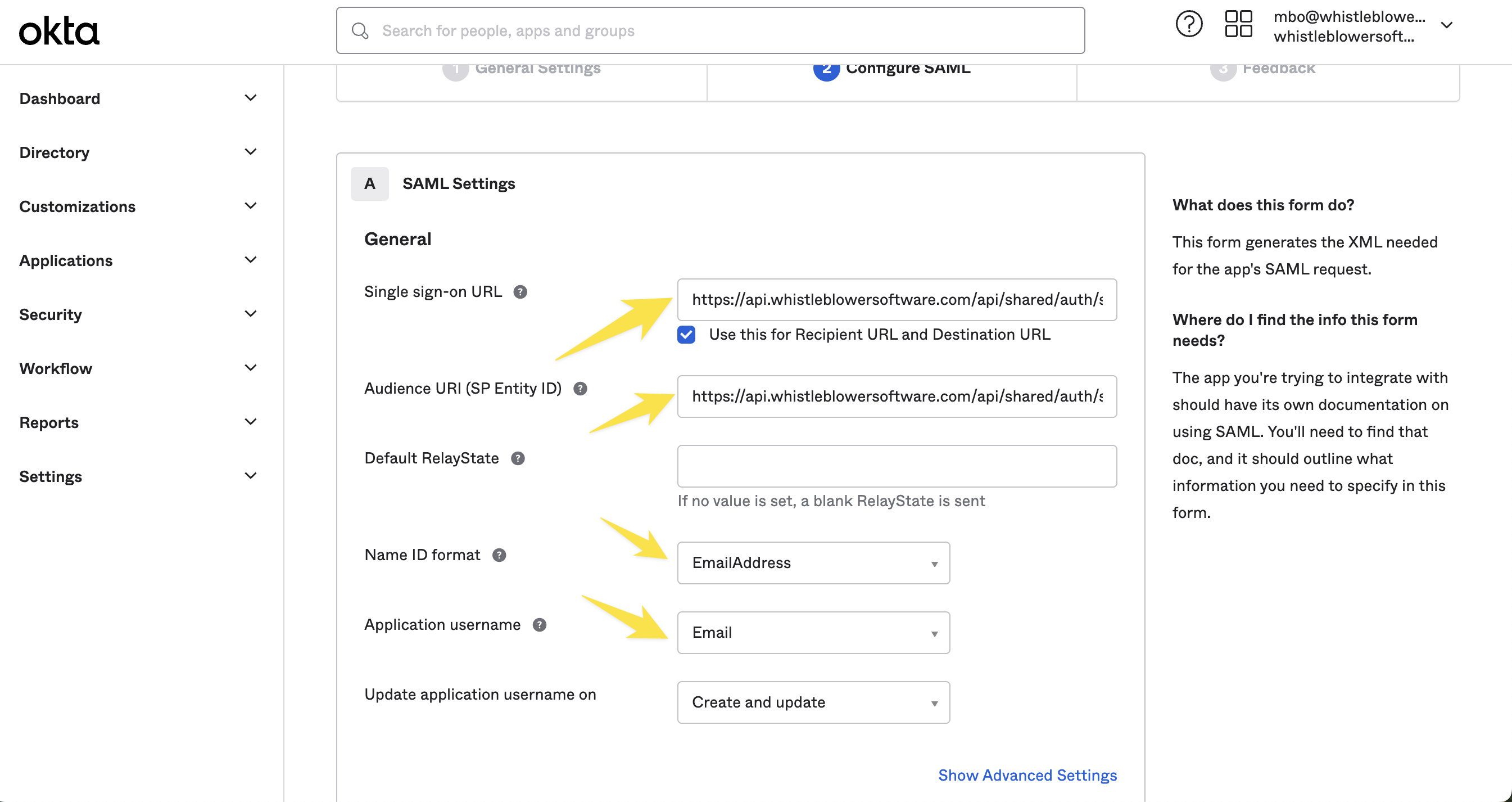Toggle Use this for Recipient URL checkbox
The height and width of the screenshot is (802, 1512).
[686, 334]
